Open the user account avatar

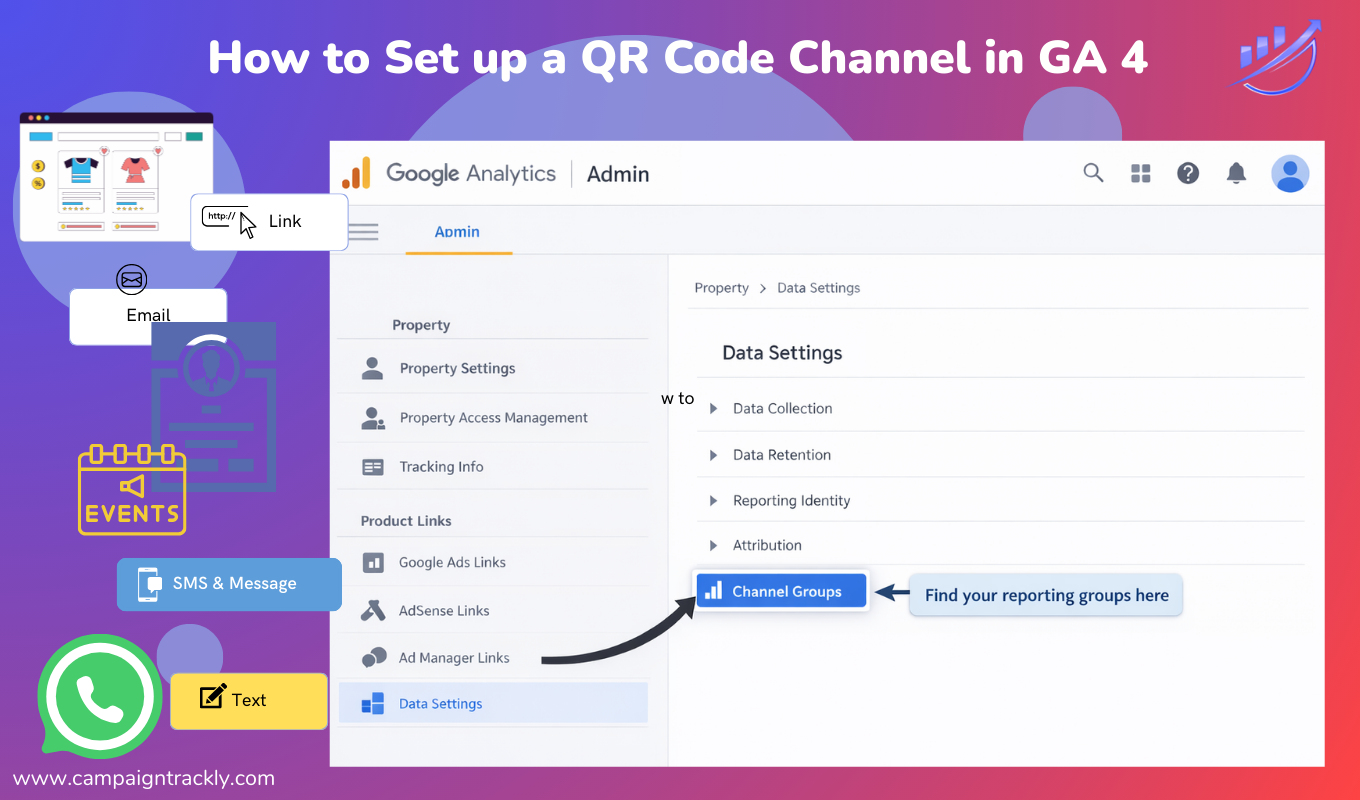pyautogui.click(x=1290, y=174)
